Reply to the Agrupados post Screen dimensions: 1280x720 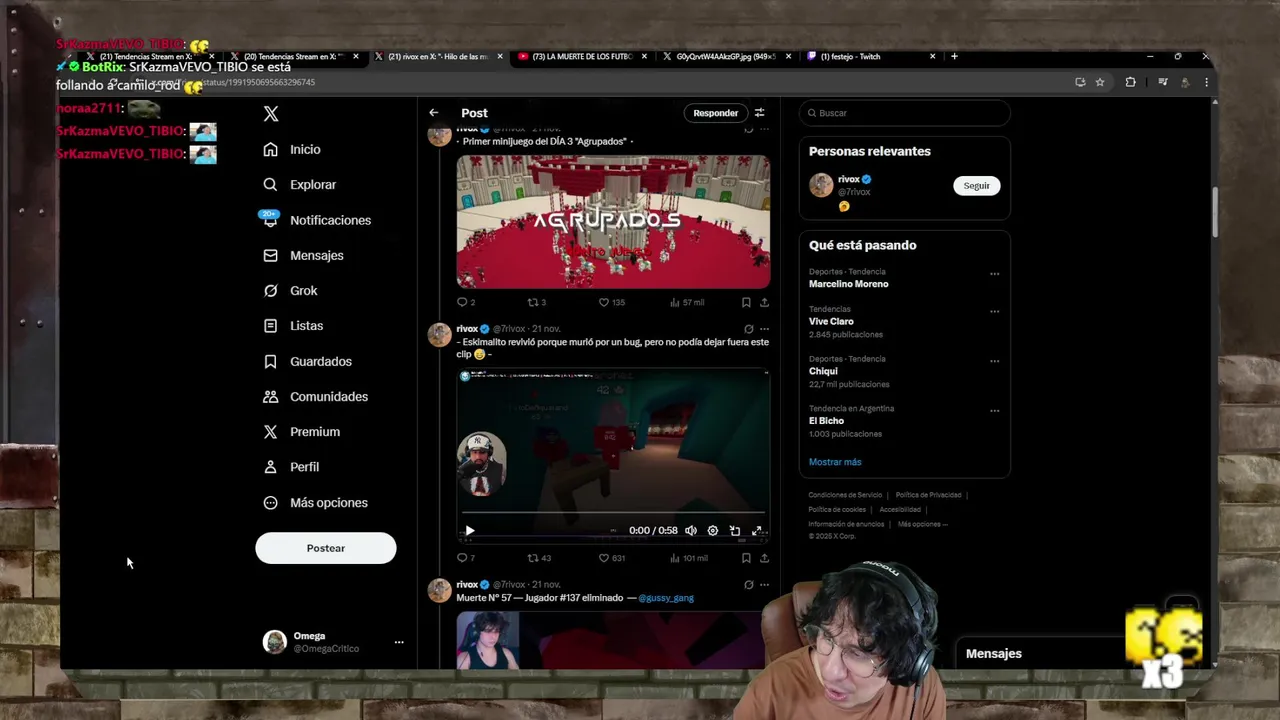466,302
